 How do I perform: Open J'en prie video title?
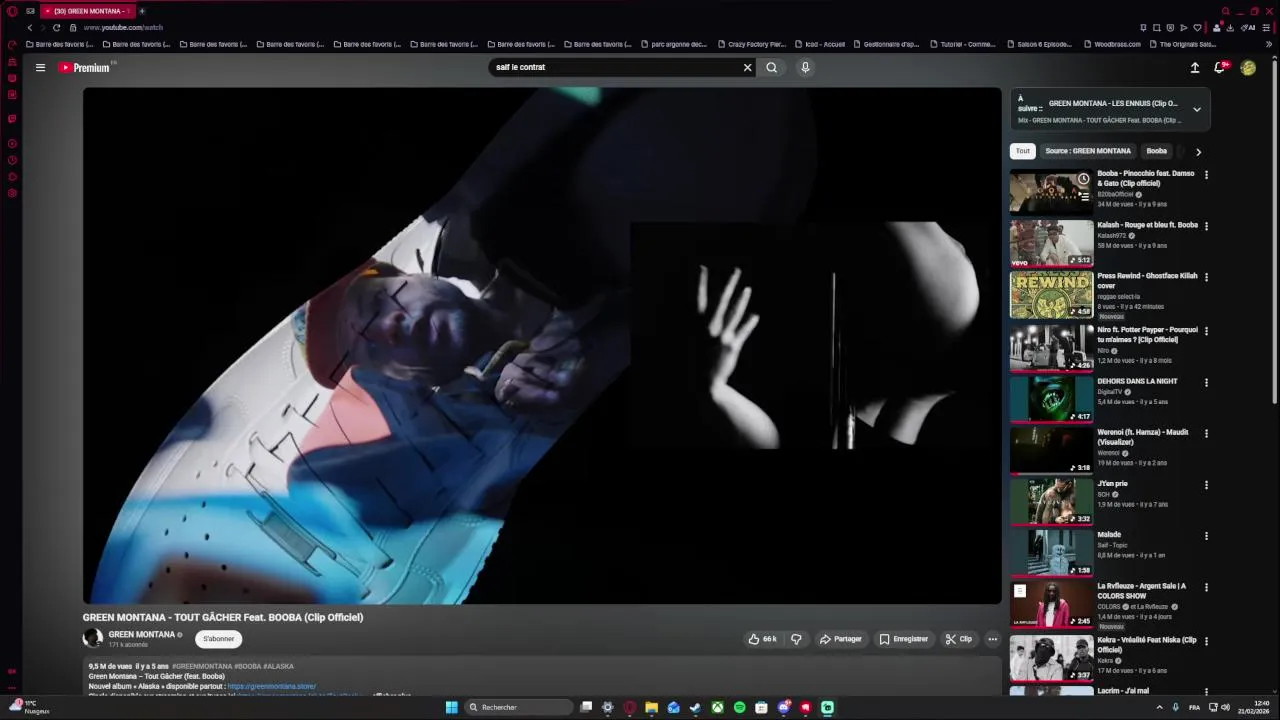(x=1112, y=484)
